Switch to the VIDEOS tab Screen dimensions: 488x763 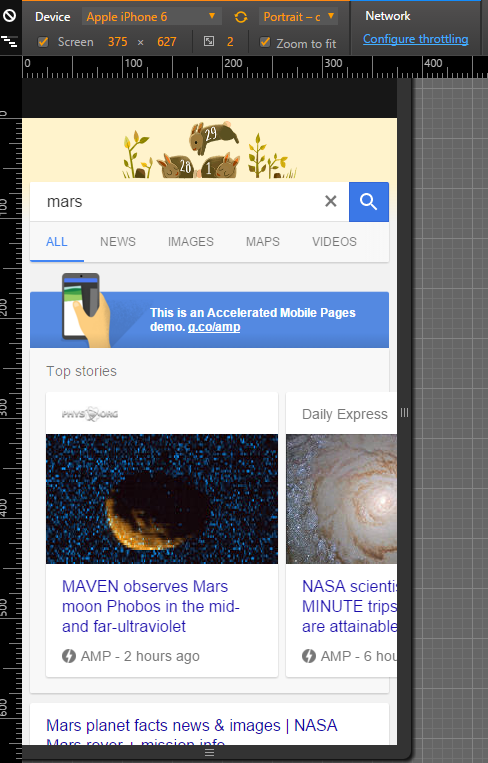334,241
